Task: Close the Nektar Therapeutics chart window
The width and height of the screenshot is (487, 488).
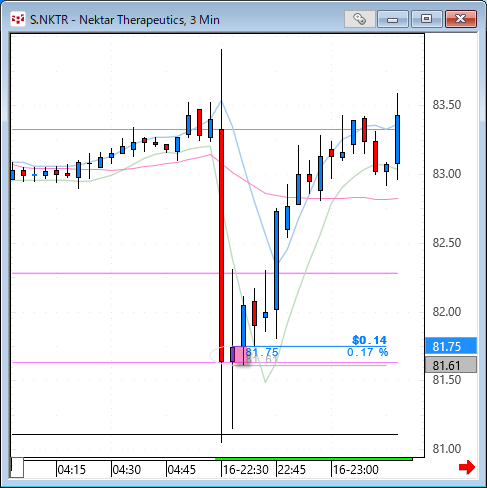Action: (x=461, y=19)
